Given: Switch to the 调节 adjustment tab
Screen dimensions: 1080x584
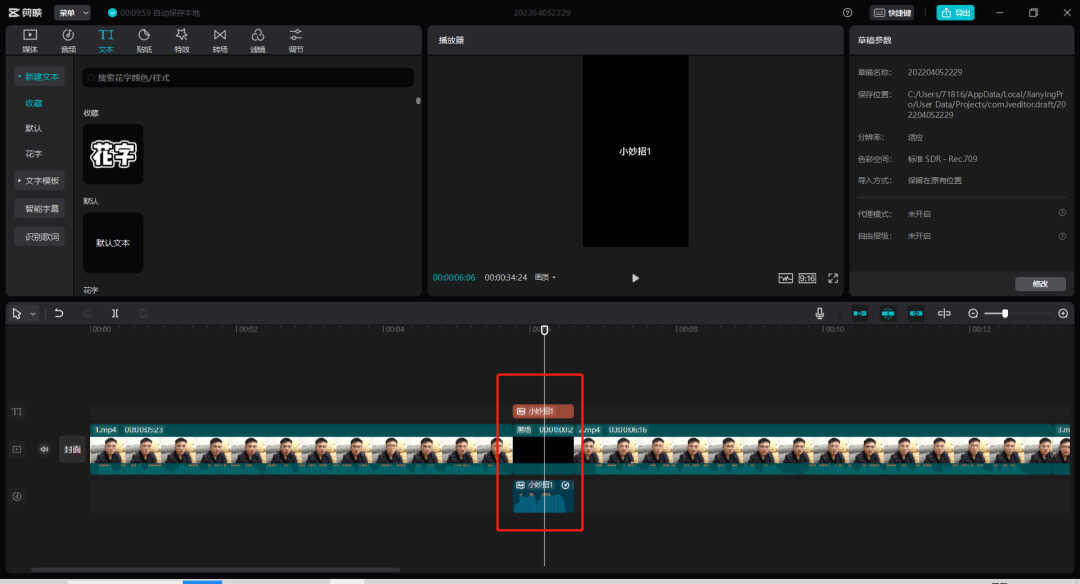Looking at the screenshot, I should (295, 40).
